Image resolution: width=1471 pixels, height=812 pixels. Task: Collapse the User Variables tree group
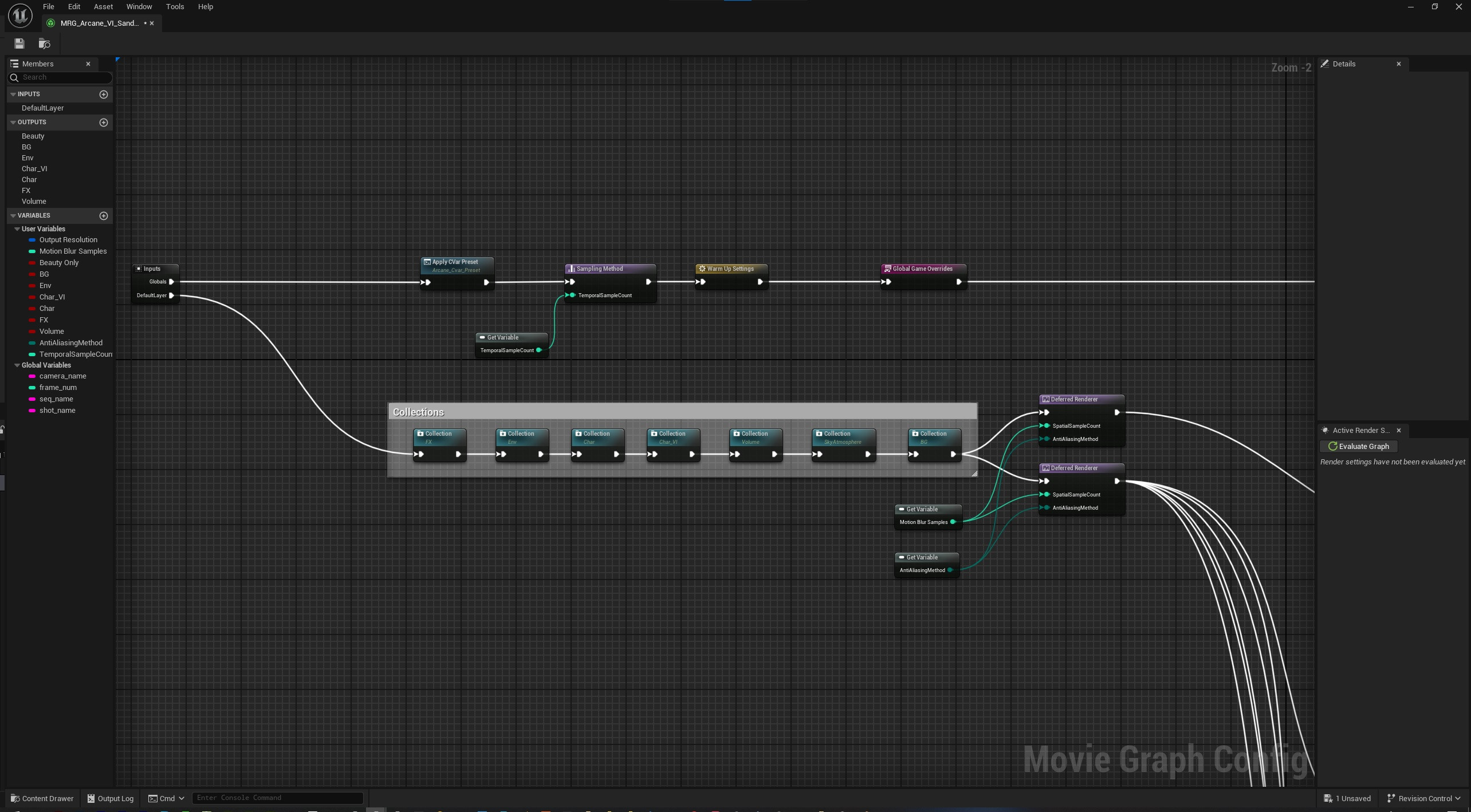(x=17, y=229)
